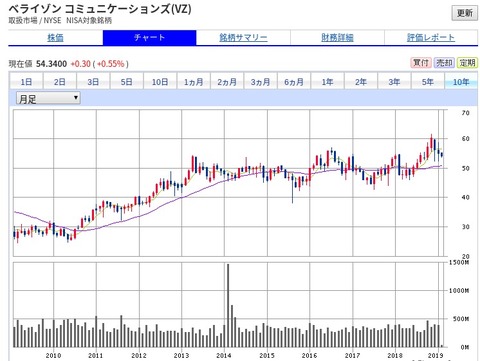Open the 銘柄サマリー tab
480x361 pixels.
coord(243,37)
